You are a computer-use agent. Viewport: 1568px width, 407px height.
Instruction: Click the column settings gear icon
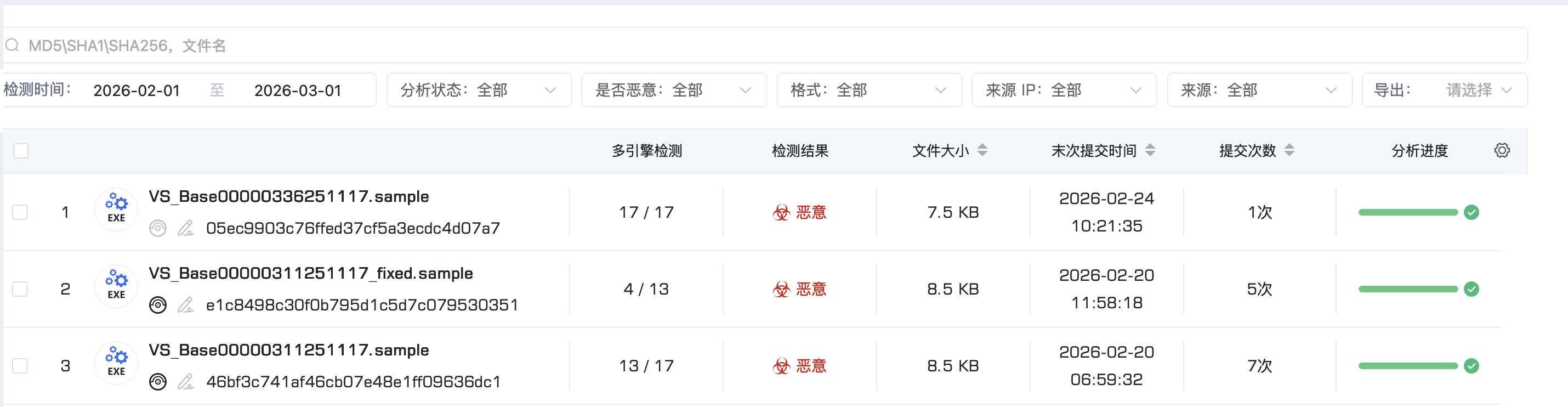click(x=1502, y=150)
